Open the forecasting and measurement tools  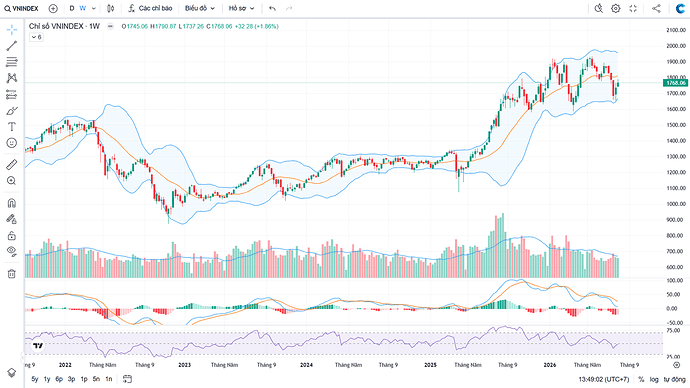pos(11,94)
